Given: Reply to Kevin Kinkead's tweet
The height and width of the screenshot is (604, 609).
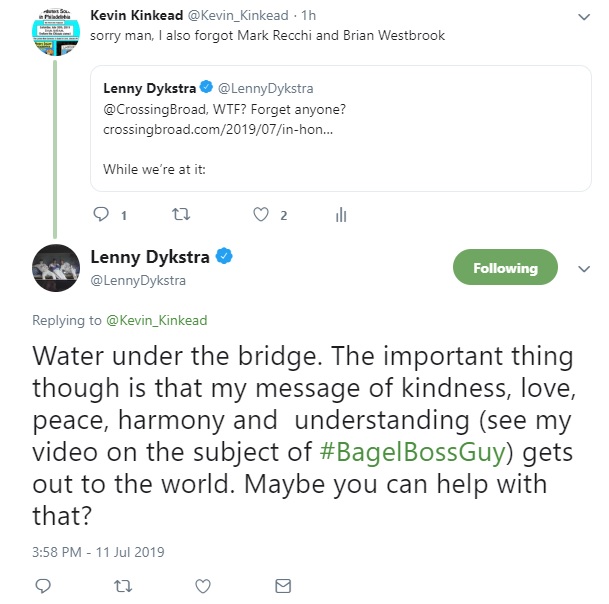Looking at the screenshot, I should [100, 214].
